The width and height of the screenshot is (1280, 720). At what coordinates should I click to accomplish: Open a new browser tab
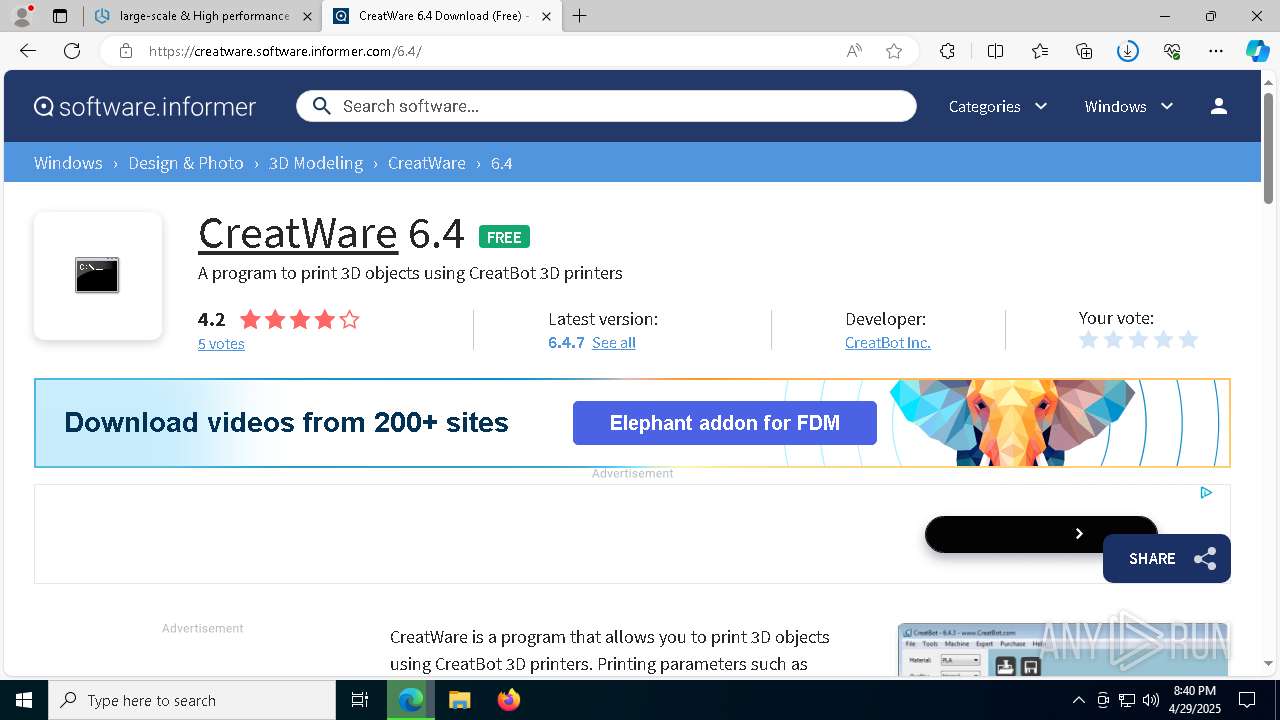(579, 16)
